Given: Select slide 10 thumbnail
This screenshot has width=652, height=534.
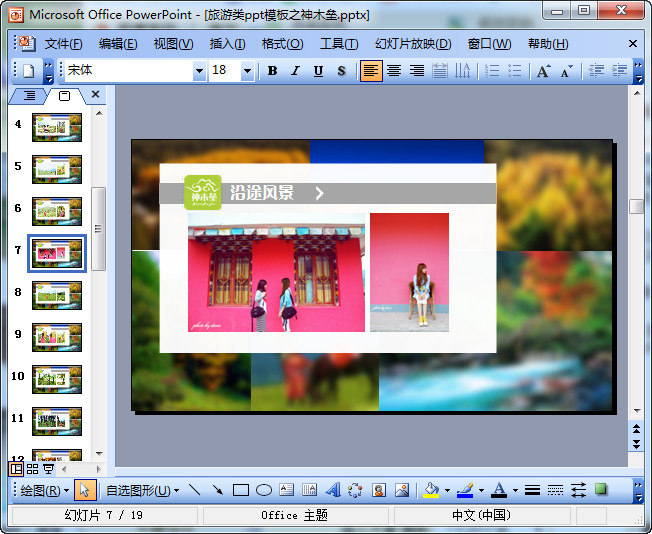Looking at the screenshot, I should pyautogui.click(x=57, y=379).
